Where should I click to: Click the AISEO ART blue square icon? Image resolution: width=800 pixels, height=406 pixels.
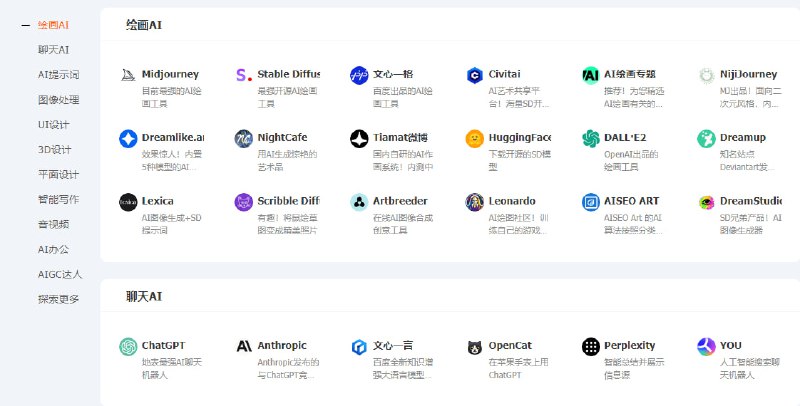pos(590,202)
